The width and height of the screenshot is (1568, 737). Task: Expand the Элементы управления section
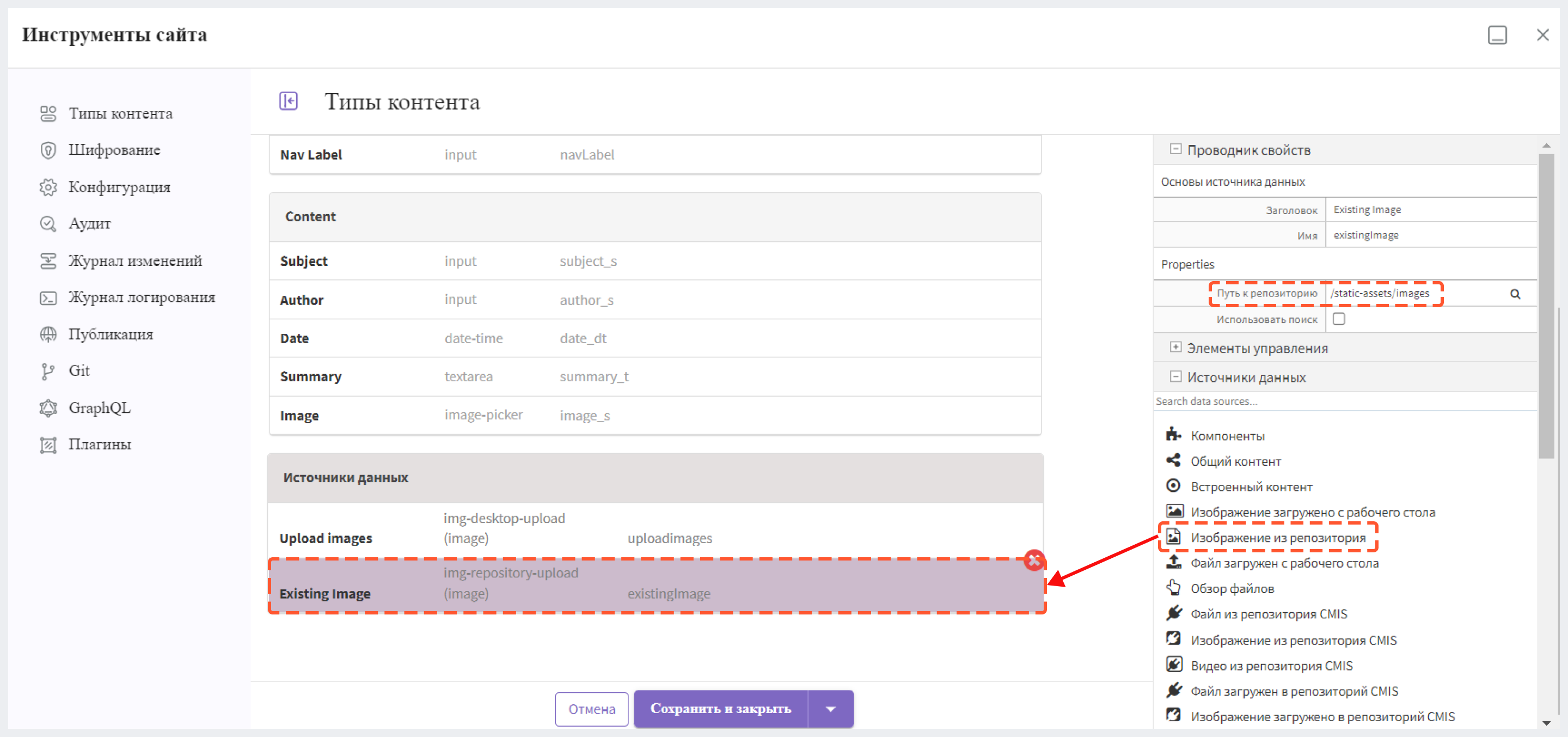(x=1175, y=347)
